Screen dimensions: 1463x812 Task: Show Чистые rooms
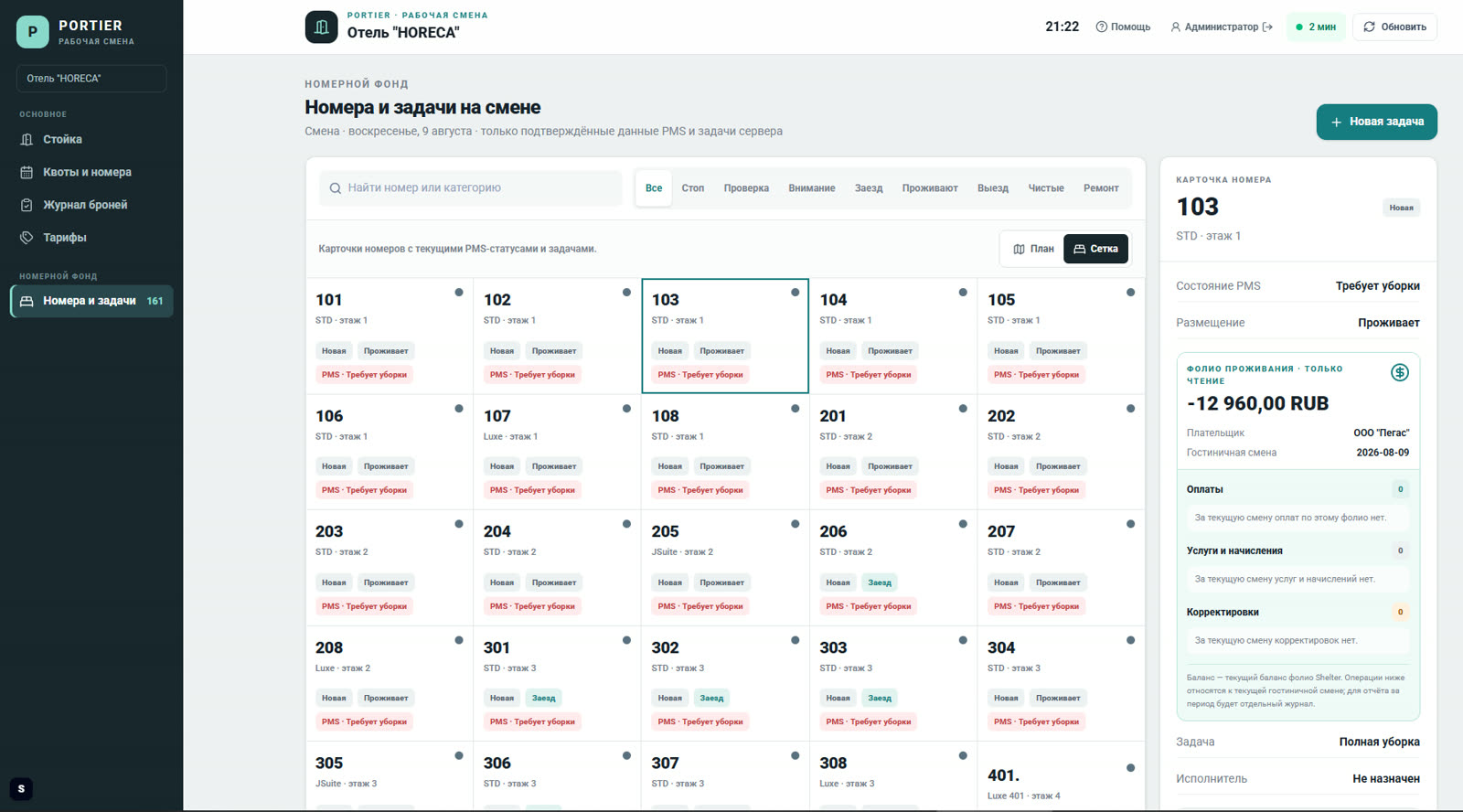[x=1046, y=188]
